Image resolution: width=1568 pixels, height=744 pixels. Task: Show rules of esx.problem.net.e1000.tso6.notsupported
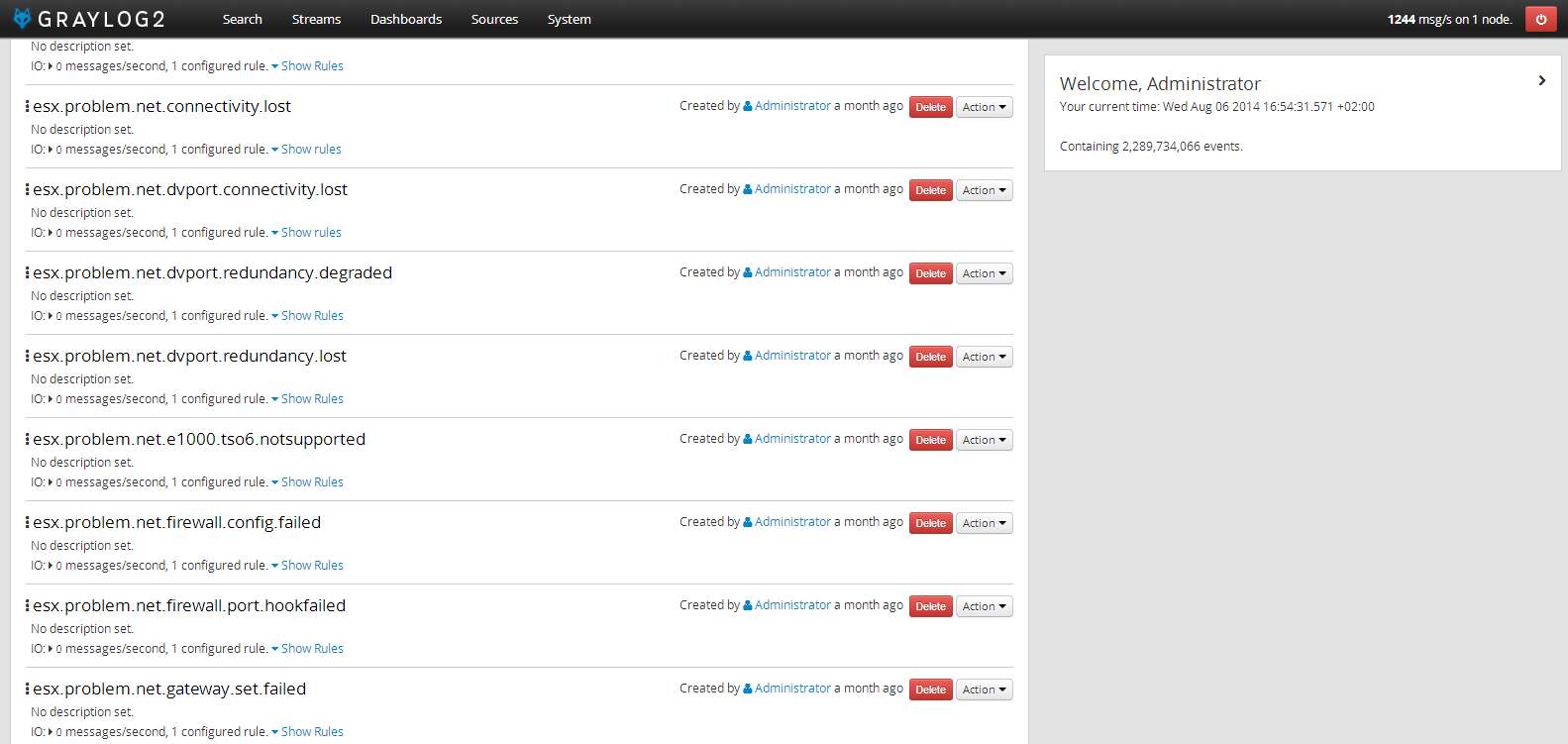click(x=307, y=482)
